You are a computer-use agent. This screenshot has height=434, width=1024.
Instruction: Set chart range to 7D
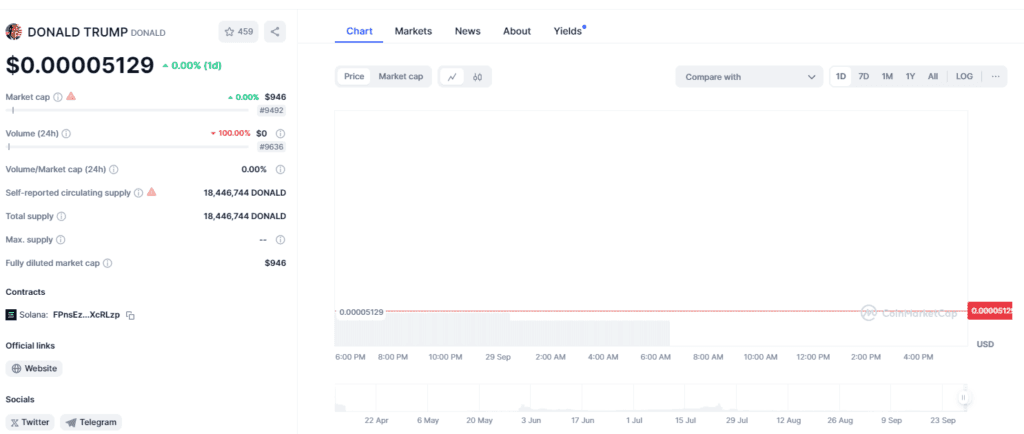click(863, 76)
